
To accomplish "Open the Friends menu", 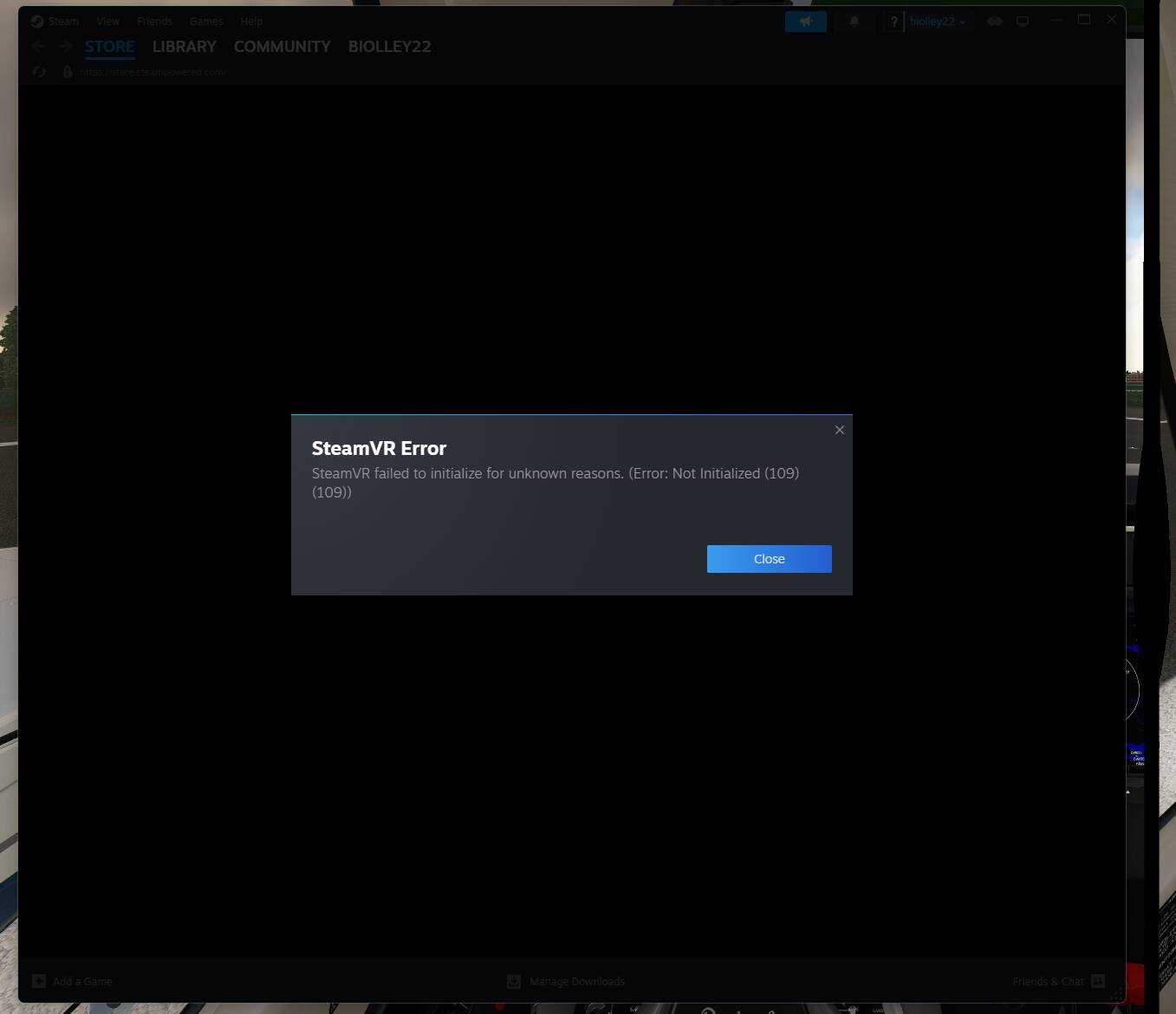I will (154, 21).
